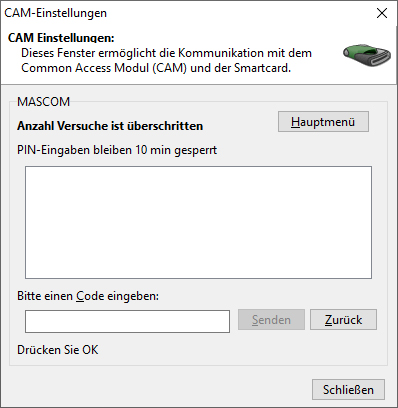
Task: Open the Hauptmenü of the CAM
Action: [323, 122]
